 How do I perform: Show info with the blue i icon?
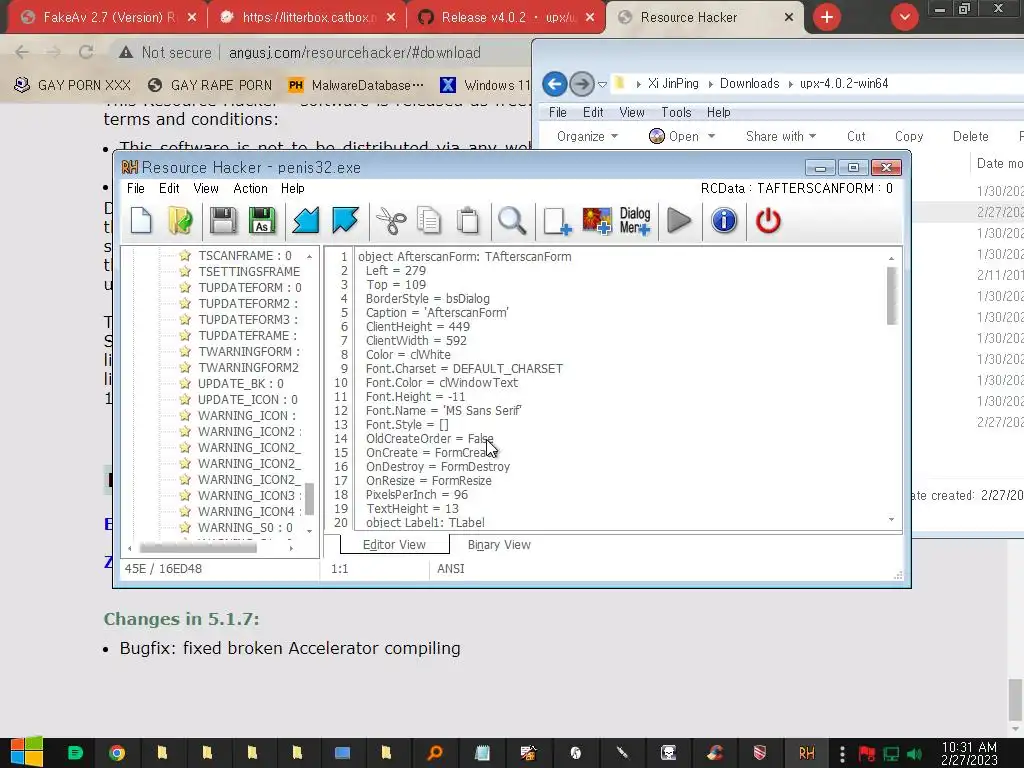[724, 221]
